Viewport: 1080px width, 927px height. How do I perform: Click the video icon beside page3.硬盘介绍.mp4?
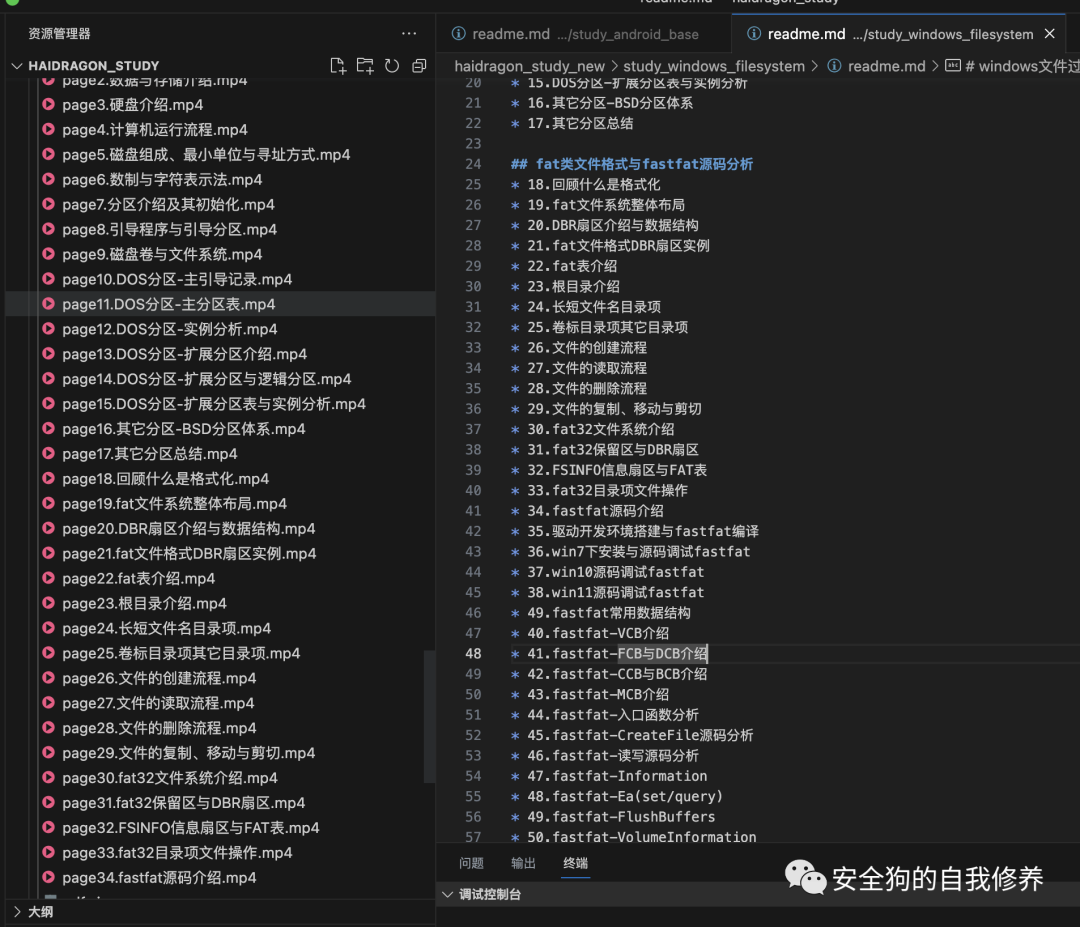pyautogui.click(x=48, y=105)
